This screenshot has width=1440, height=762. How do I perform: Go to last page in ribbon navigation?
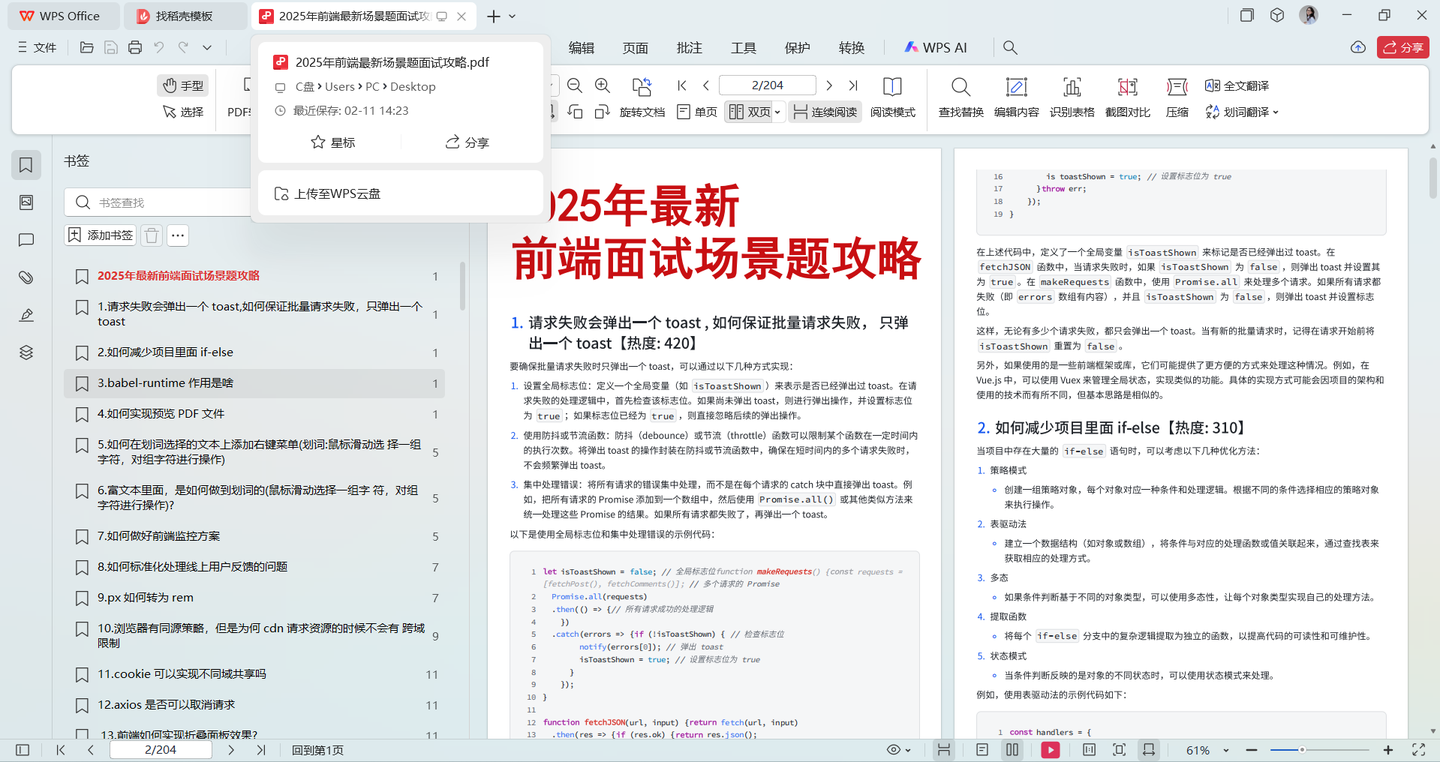[853, 86]
